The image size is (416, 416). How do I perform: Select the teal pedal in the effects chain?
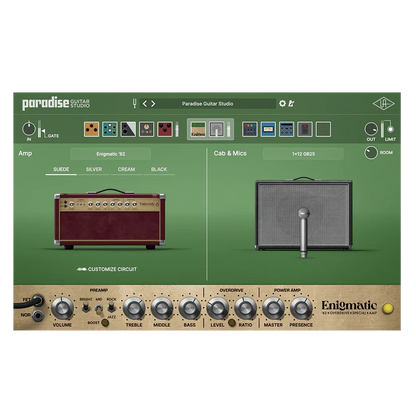[x=110, y=129]
